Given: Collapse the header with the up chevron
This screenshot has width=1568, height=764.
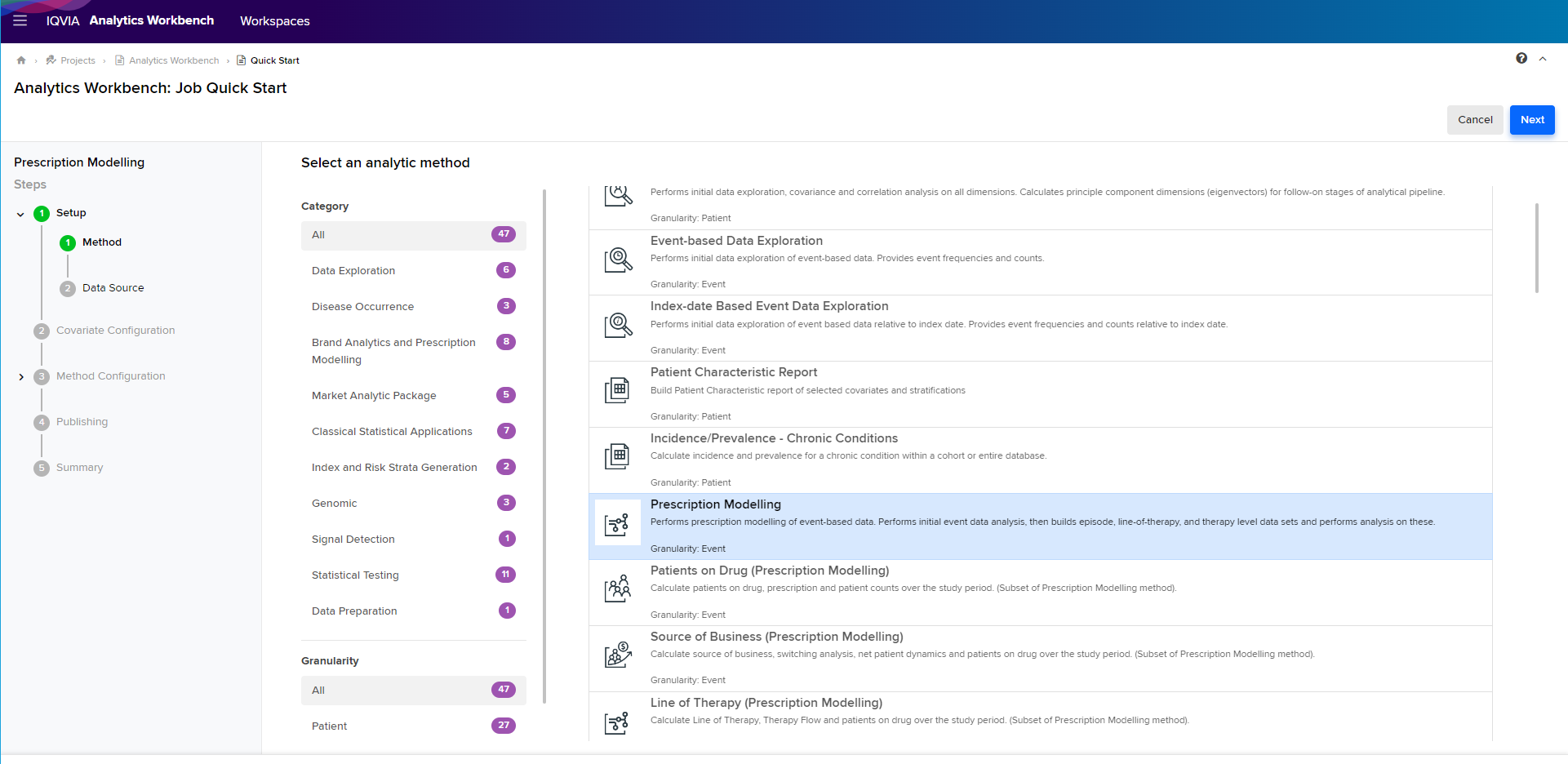Looking at the screenshot, I should point(1543,59).
